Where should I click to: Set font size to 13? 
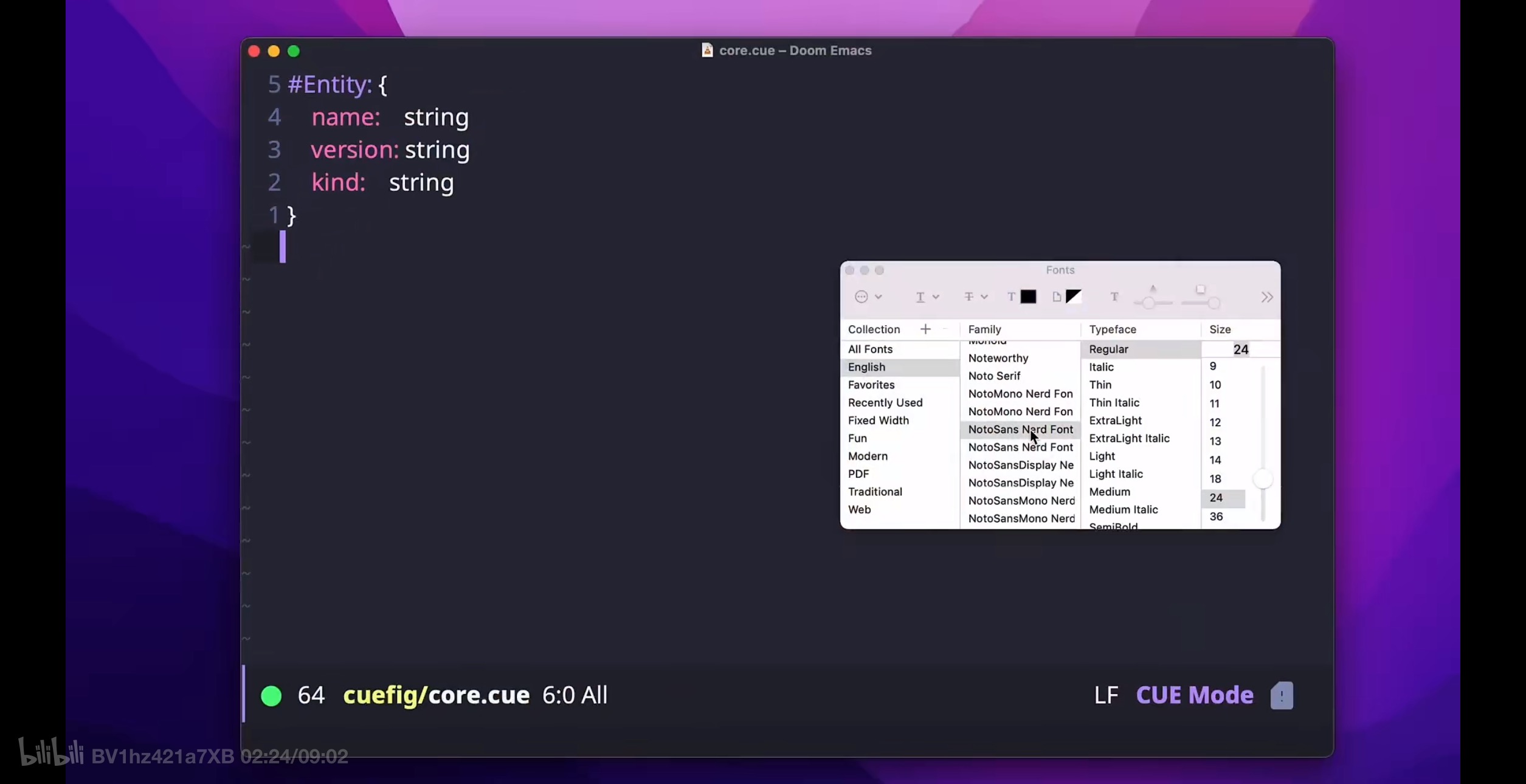(1223, 441)
